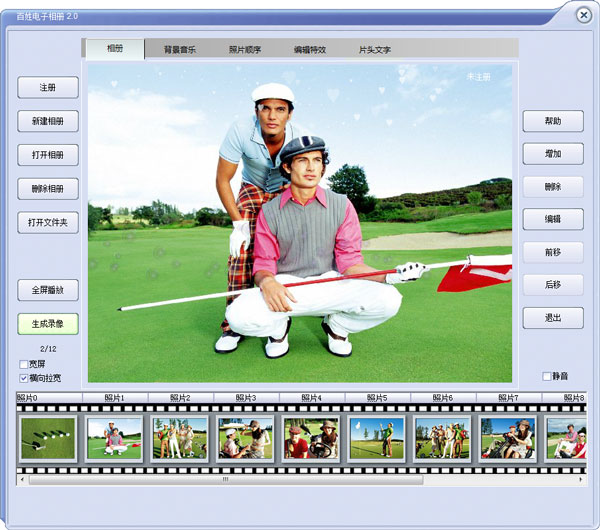
Task: Toggle the 静音 mute checkbox
Action: click(546, 376)
